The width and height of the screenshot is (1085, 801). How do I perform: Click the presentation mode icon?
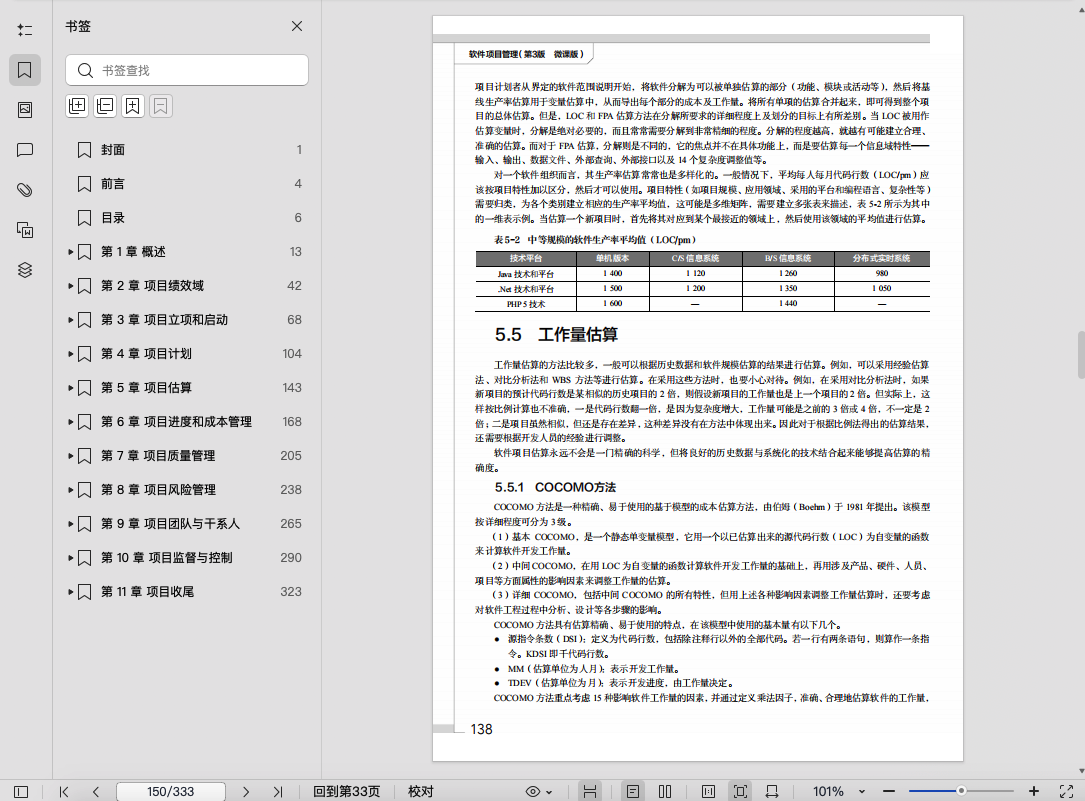772,791
